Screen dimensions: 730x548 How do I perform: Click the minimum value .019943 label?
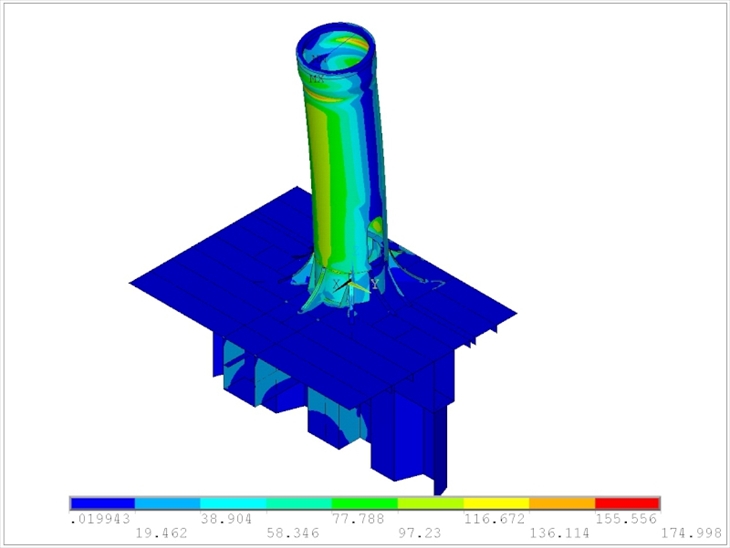click(100, 520)
